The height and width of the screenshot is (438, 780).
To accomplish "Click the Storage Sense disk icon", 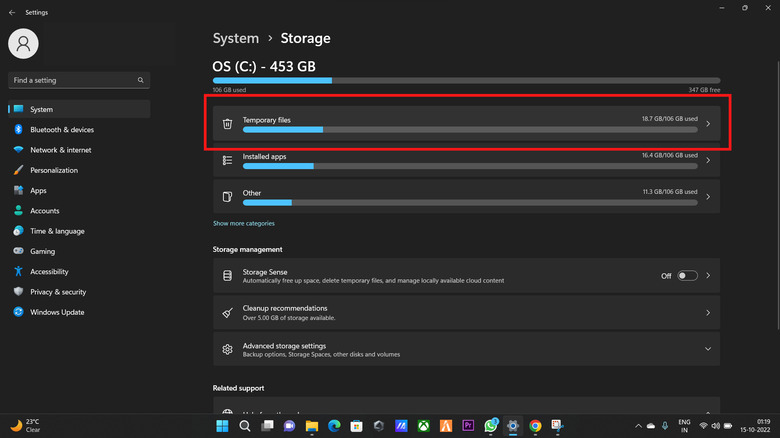I will tap(227, 275).
